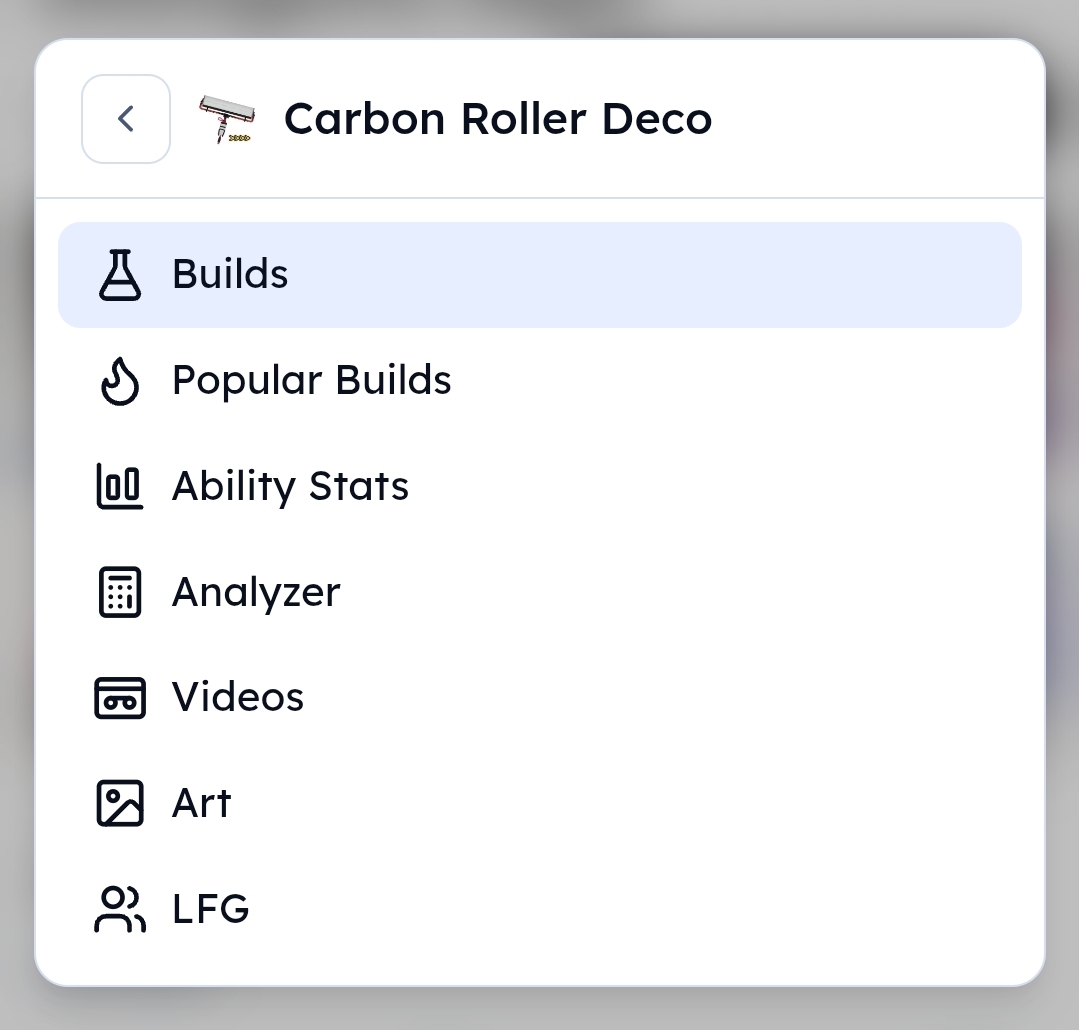
Task: Click the flame icon for Popular Builds
Action: (x=120, y=380)
